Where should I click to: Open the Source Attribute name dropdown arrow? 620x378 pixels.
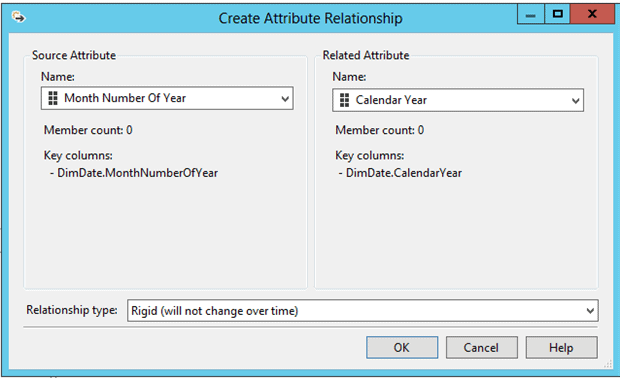(285, 99)
